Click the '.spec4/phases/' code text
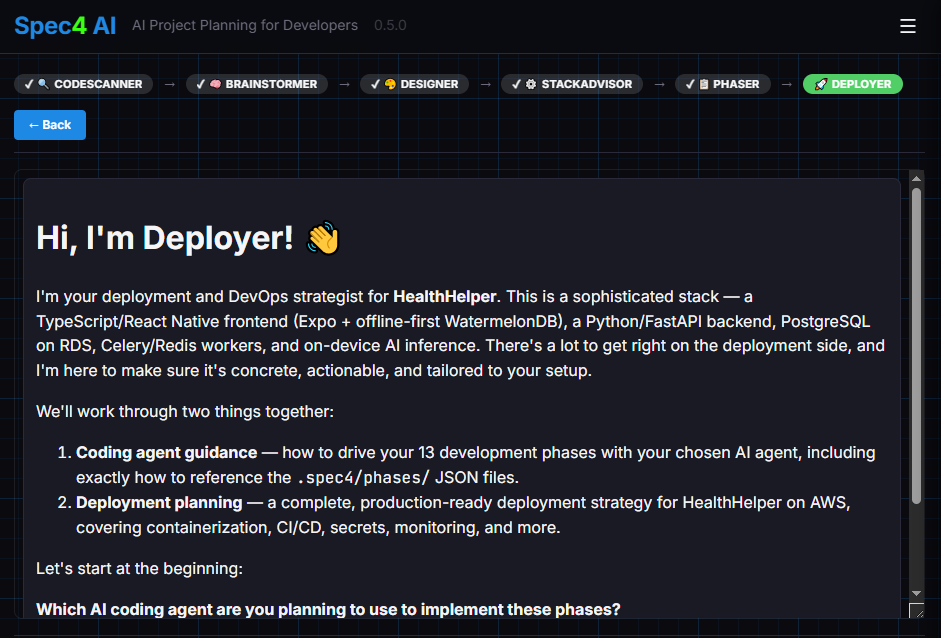This screenshot has height=638, width=941. 363,478
